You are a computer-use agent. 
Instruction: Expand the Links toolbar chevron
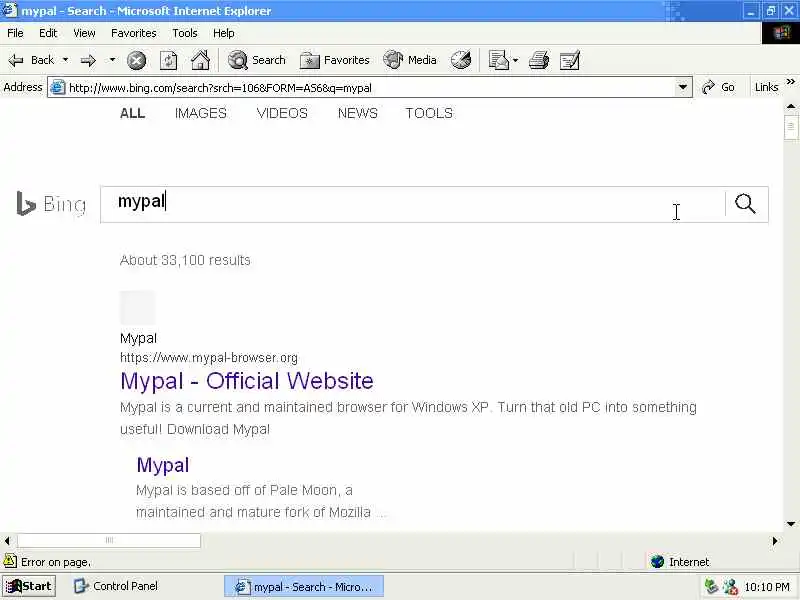click(791, 82)
